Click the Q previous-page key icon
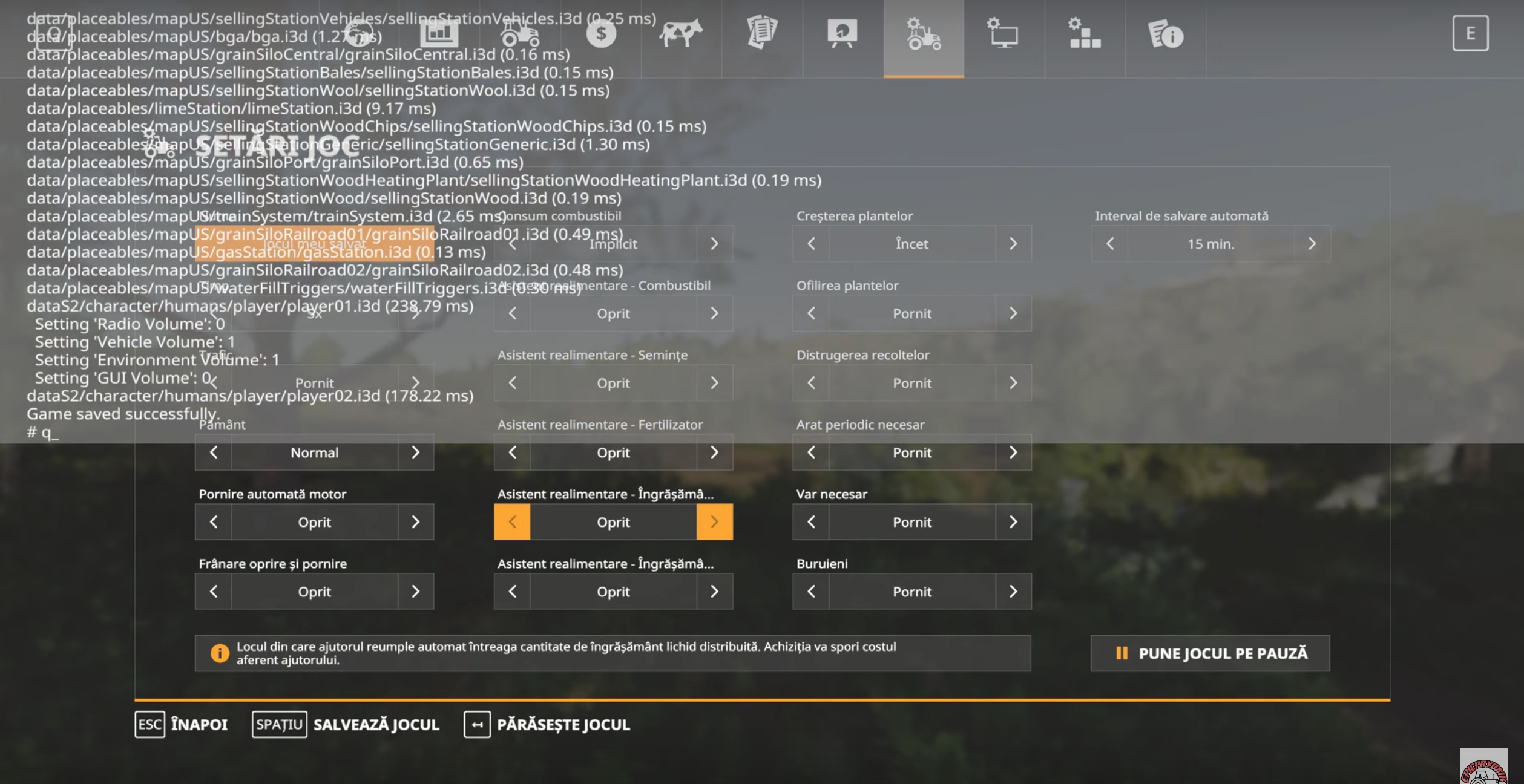Screen dimensions: 1524x784 (x=54, y=33)
